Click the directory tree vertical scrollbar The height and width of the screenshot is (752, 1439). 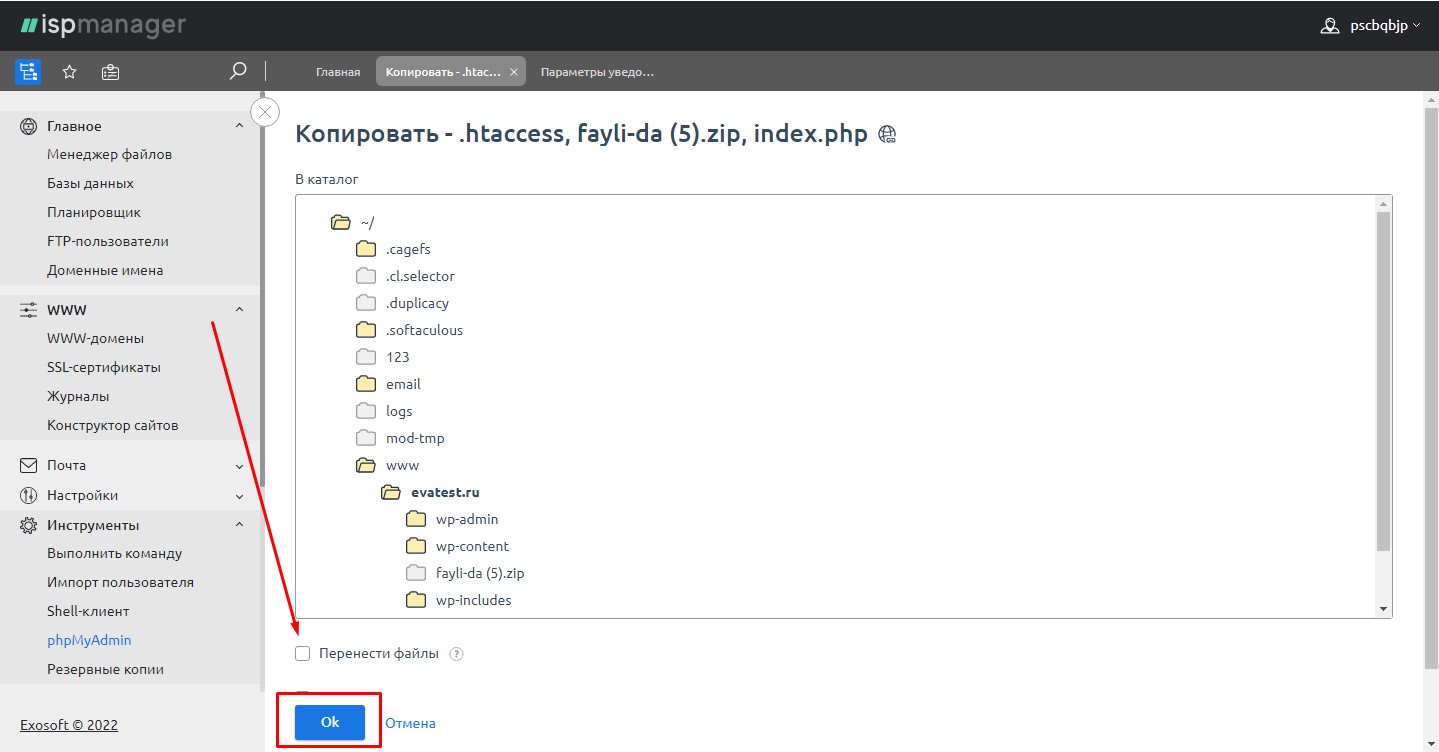tap(1384, 380)
